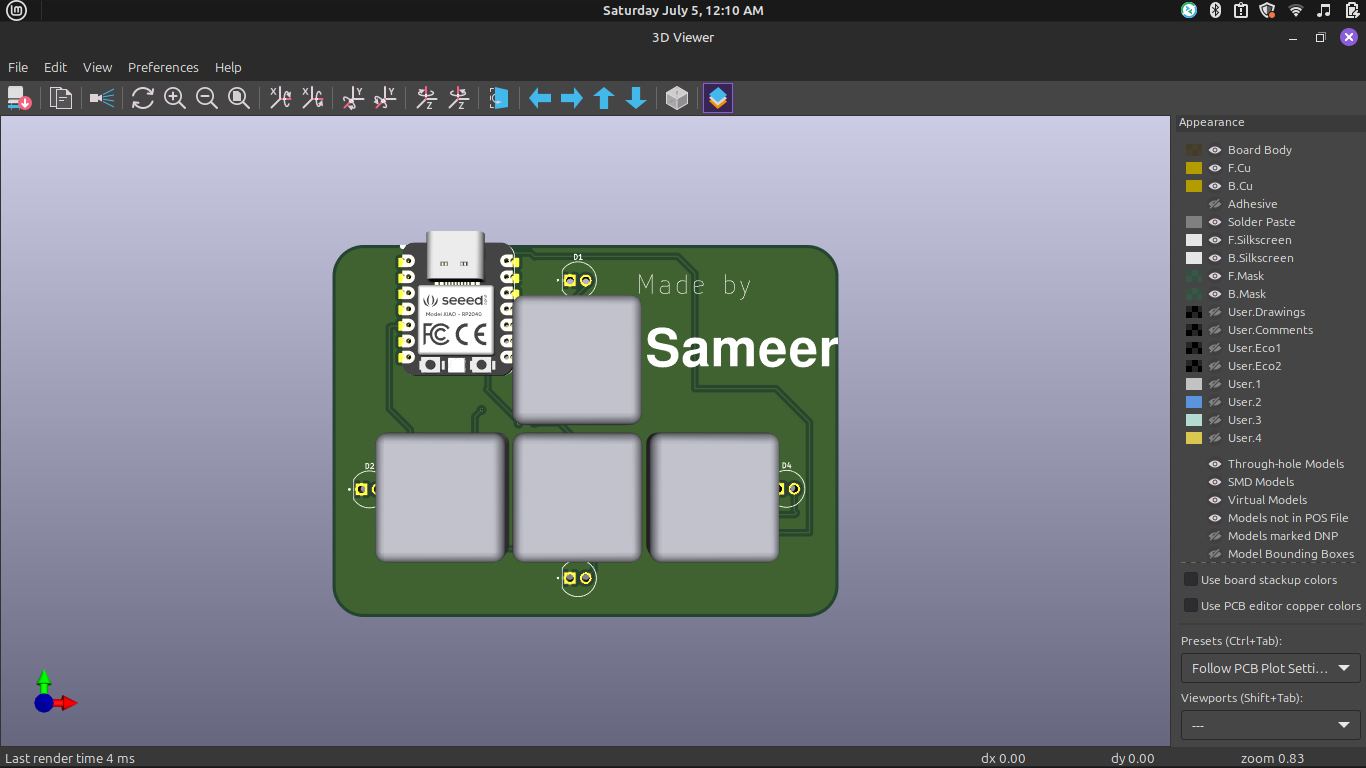Click the Zoom out magnifier icon
The height and width of the screenshot is (768, 1366).
tap(207, 98)
